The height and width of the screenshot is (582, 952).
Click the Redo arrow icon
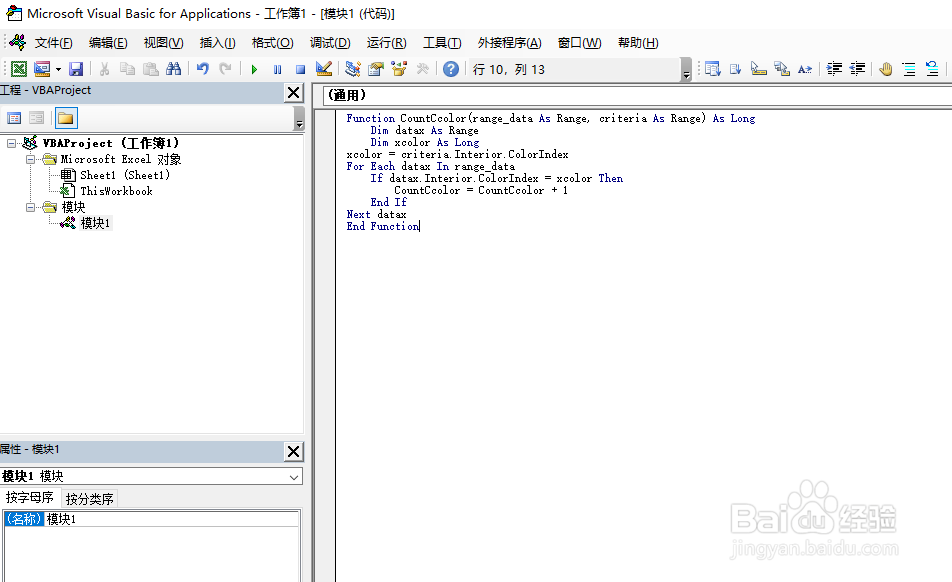coord(226,69)
